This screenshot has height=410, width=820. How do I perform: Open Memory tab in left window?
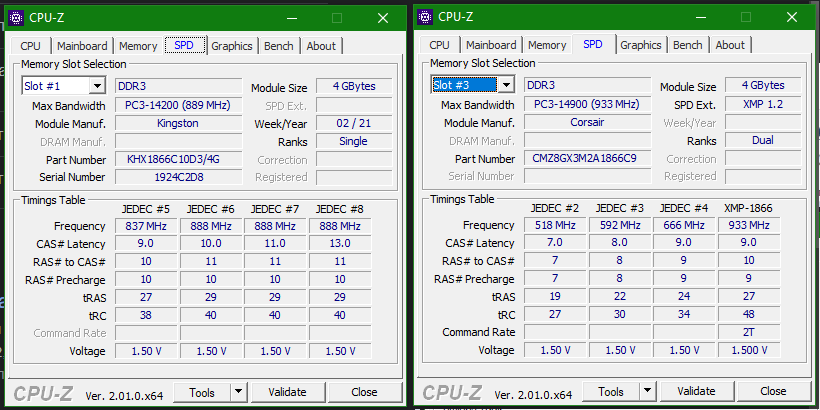(138, 46)
